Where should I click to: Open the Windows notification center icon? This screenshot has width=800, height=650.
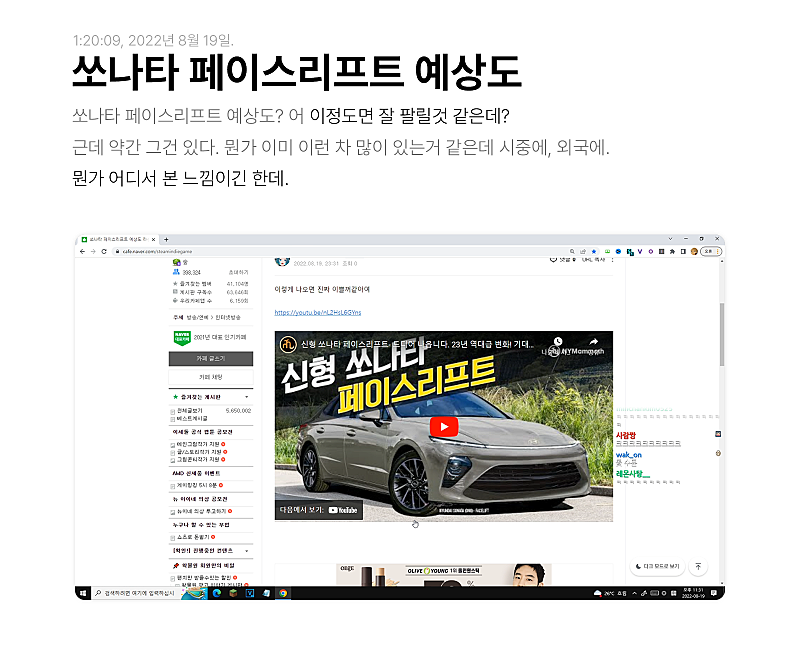(x=713, y=593)
